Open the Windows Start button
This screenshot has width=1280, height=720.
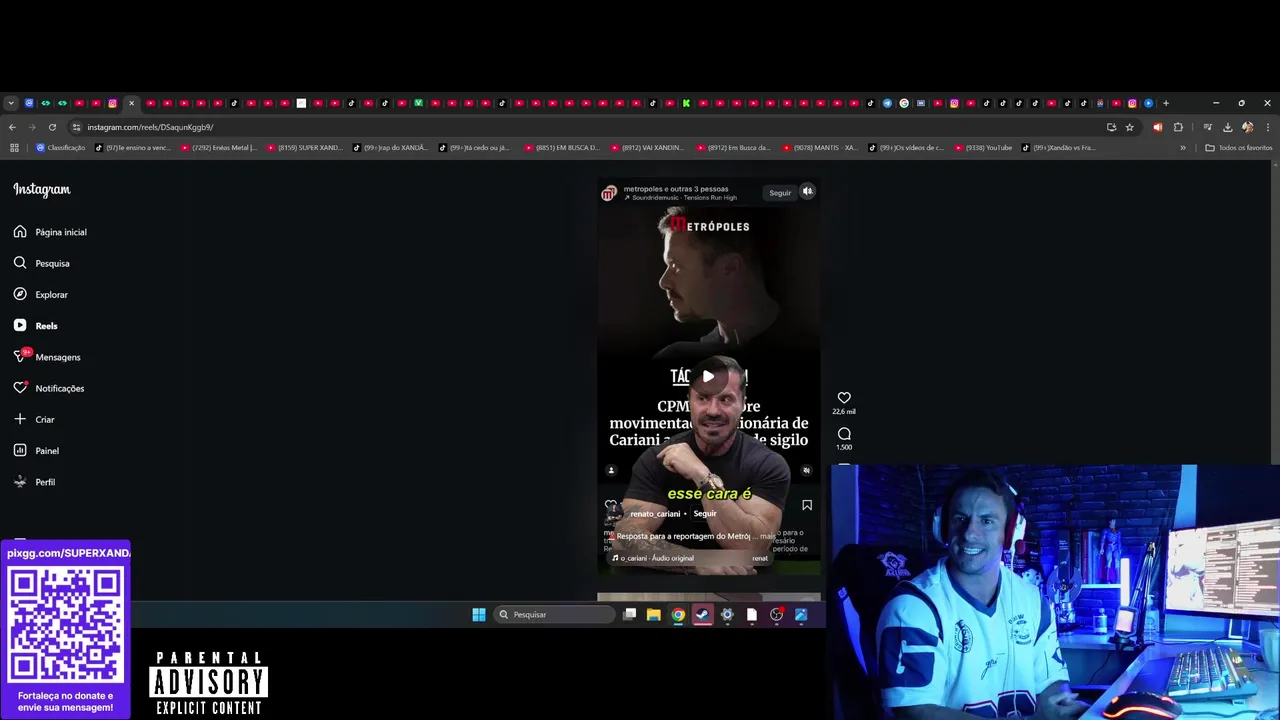coord(479,614)
